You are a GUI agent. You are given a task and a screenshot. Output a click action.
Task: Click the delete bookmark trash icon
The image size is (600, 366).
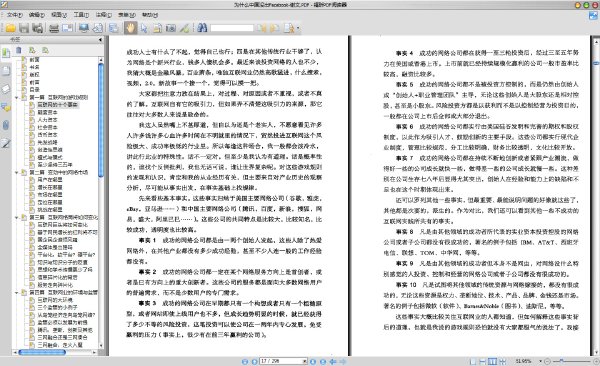point(18,50)
